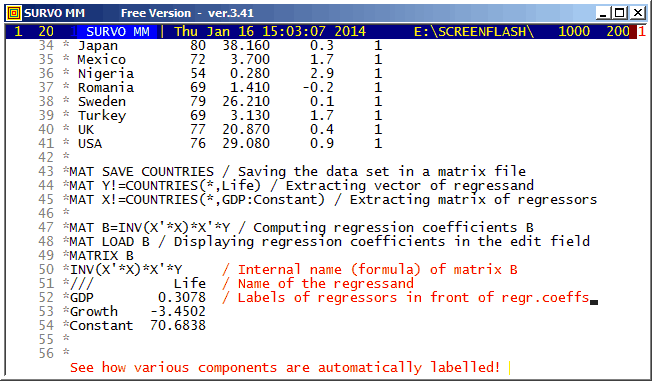Viewport: 652px width, 381px height.
Task: Click the highlighted SURVO MM label in header line
Action: (118, 32)
